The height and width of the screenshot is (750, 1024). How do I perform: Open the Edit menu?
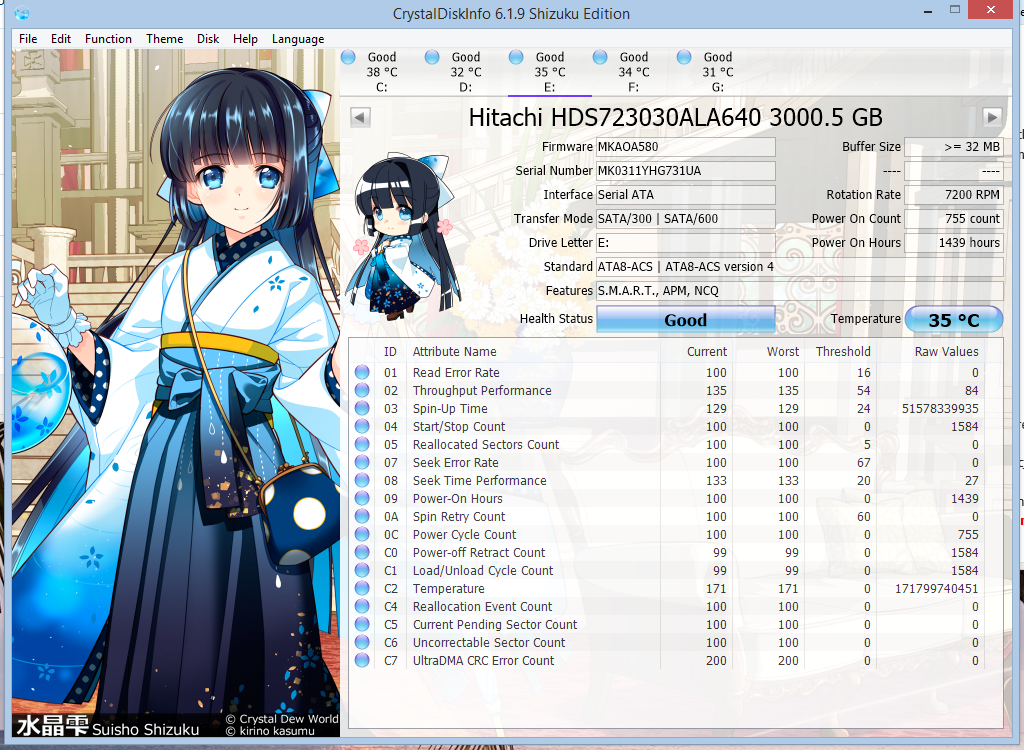(x=61, y=39)
